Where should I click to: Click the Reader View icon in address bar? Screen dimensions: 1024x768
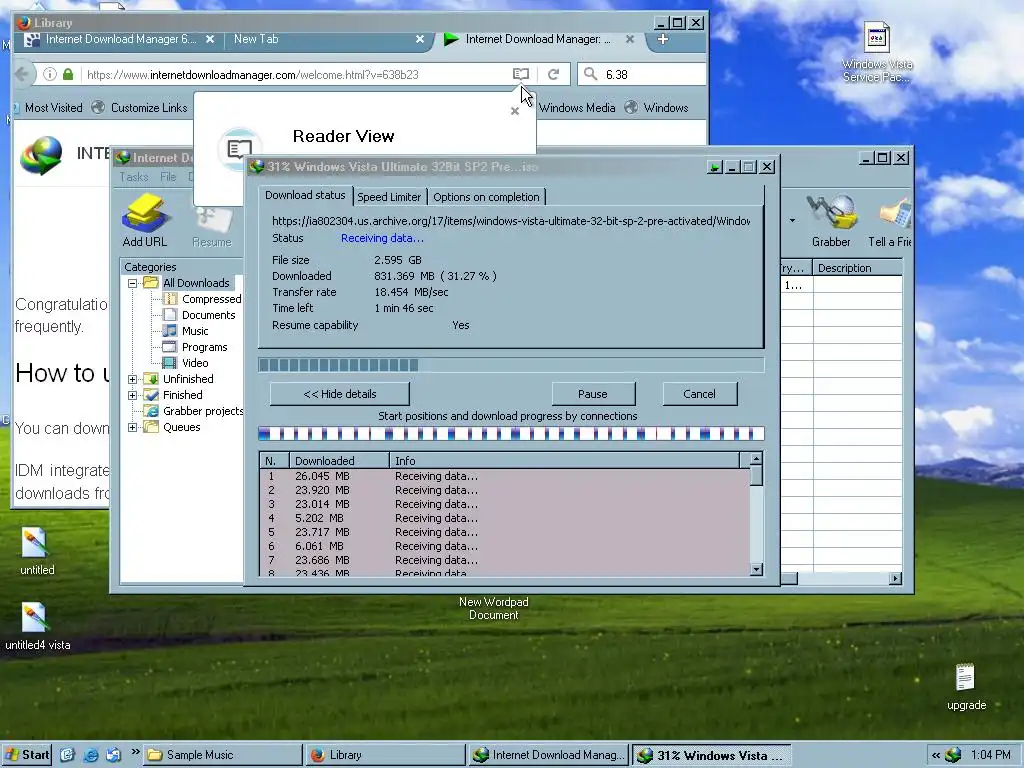point(520,74)
